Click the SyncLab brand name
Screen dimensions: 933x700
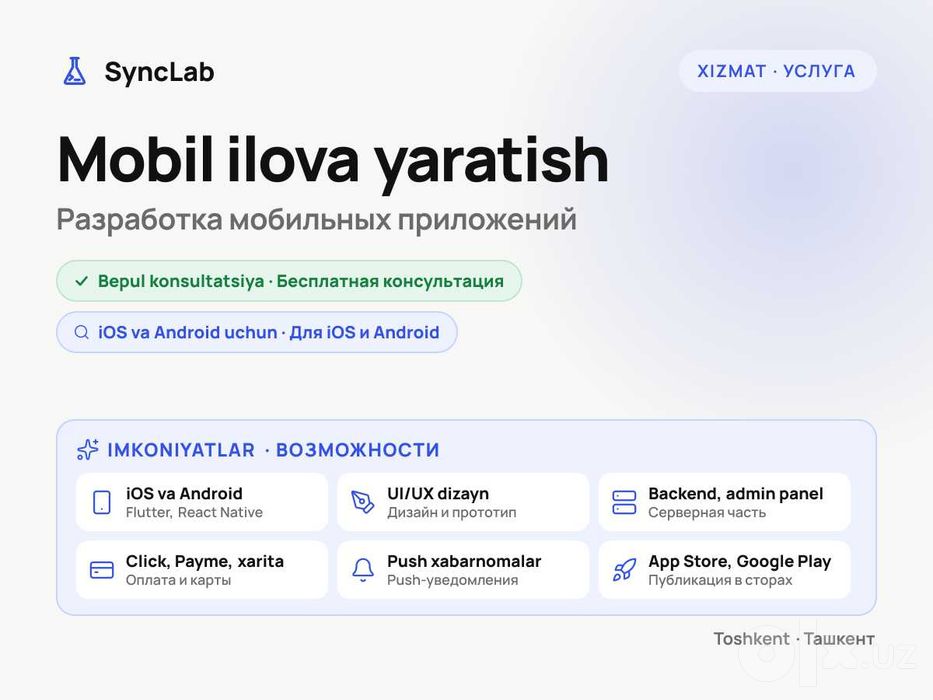tap(159, 72)
